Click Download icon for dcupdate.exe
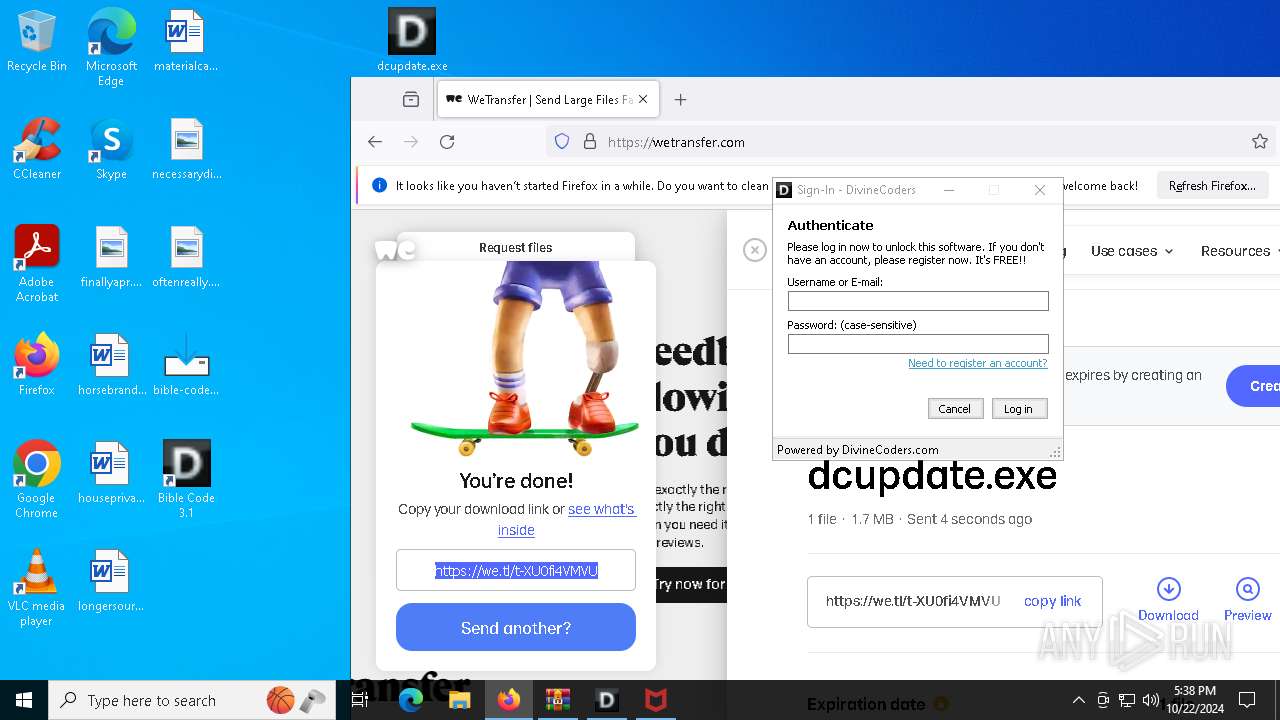 (1168, 599)
